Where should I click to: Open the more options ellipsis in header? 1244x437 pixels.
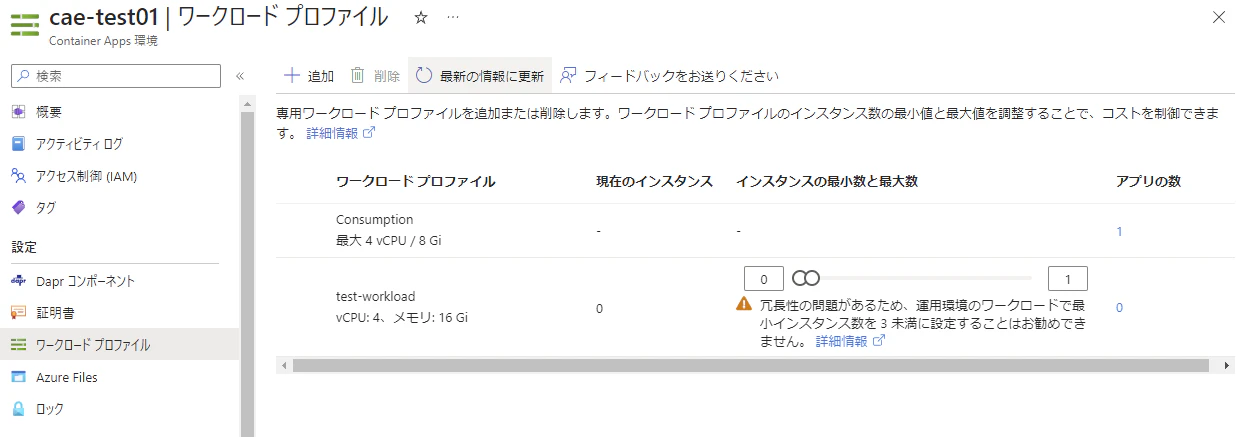pyautogui.click(x=453, y=17)
